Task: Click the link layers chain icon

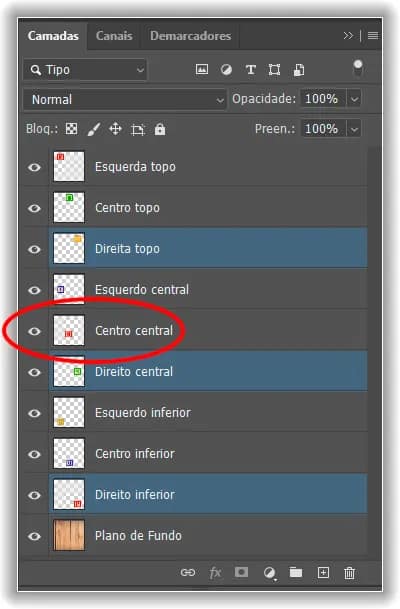Action: point(188,572)
